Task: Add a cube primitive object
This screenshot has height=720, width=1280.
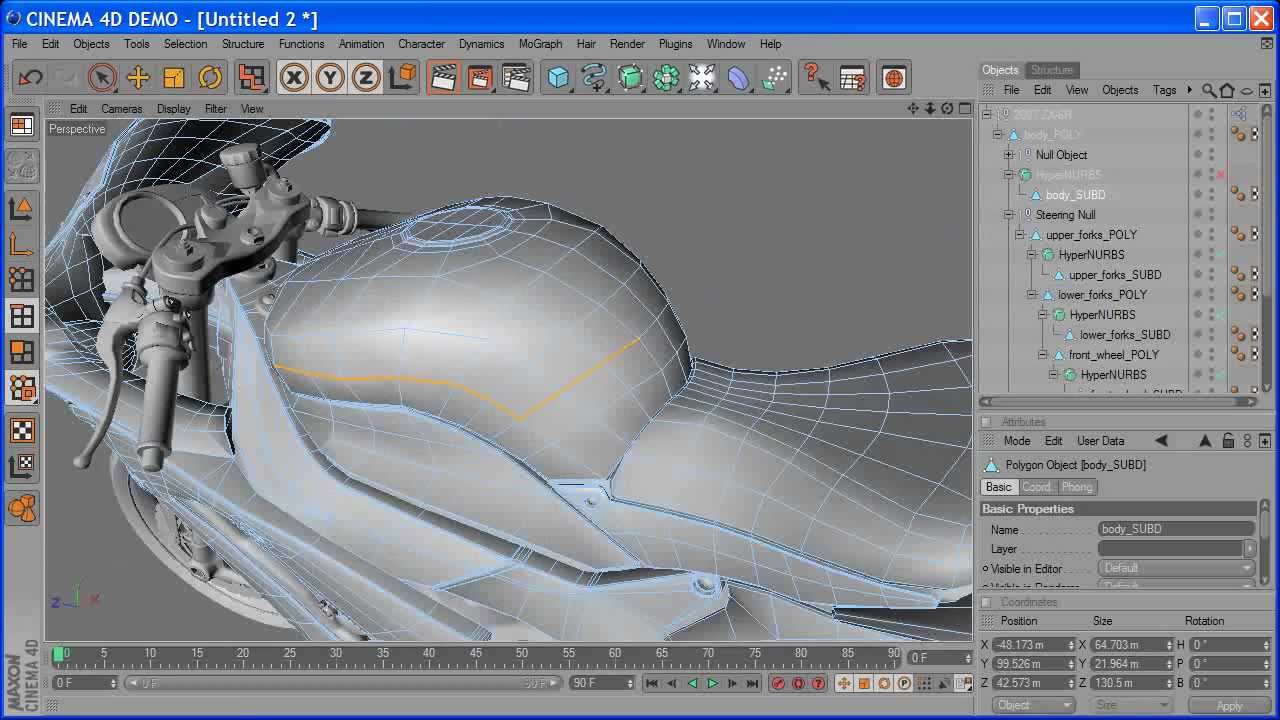Action: coord(558,77)
